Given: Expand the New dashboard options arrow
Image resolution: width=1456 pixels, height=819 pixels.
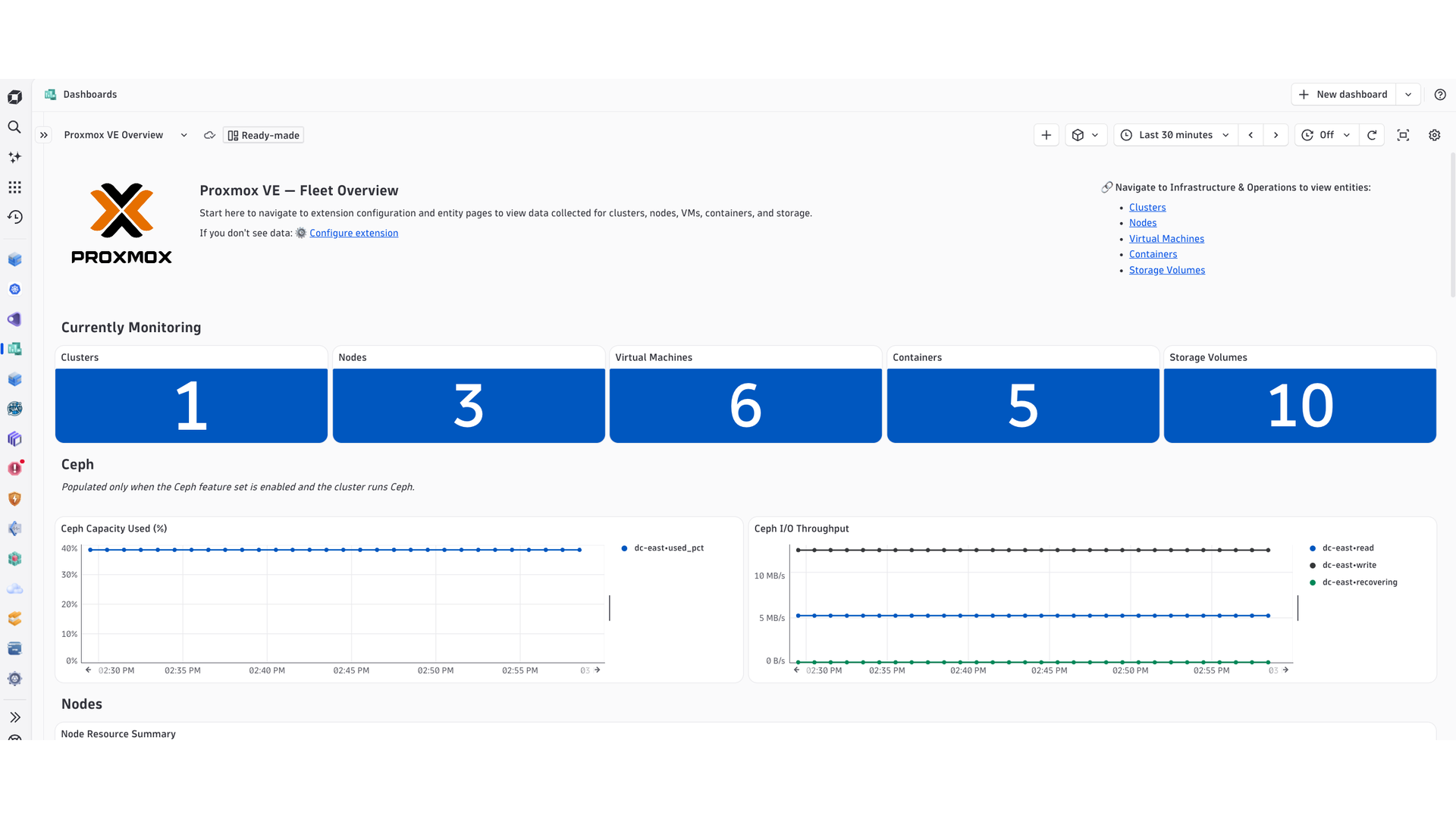Looking at the screenshot, I should [x=1408, y=95].
